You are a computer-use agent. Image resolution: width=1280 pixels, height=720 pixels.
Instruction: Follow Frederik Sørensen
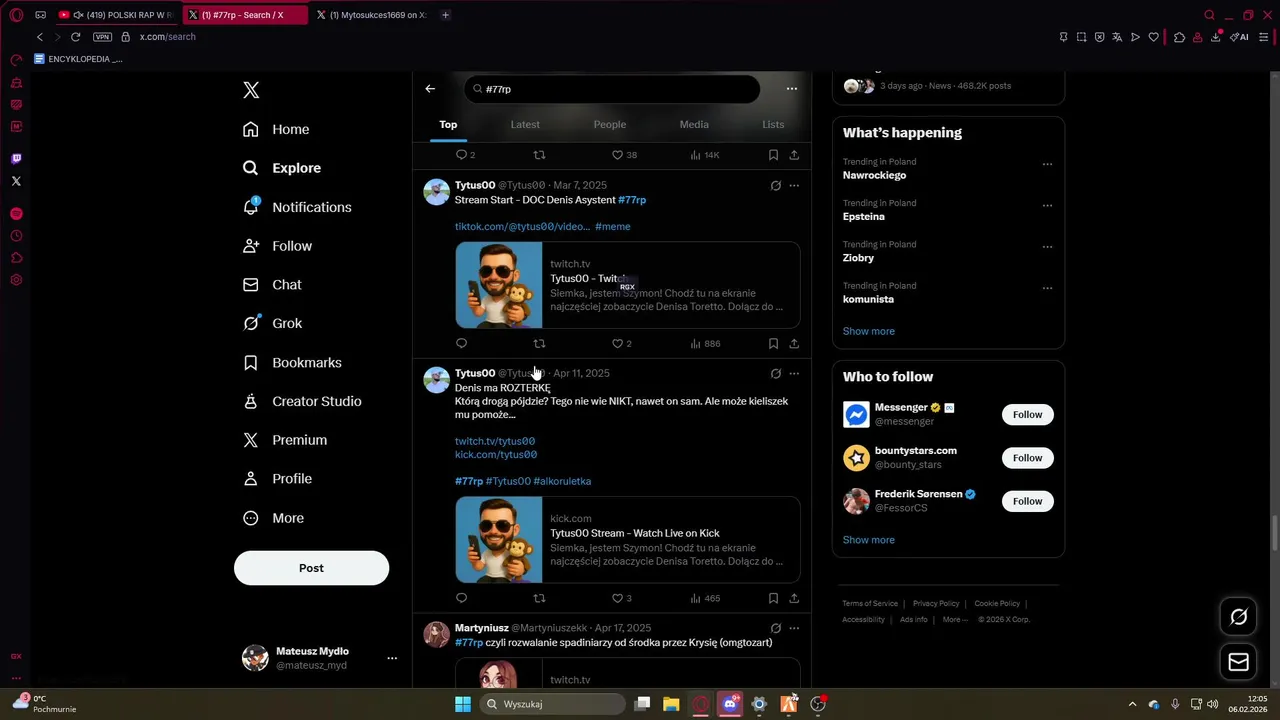click(x=1027, y=501)
